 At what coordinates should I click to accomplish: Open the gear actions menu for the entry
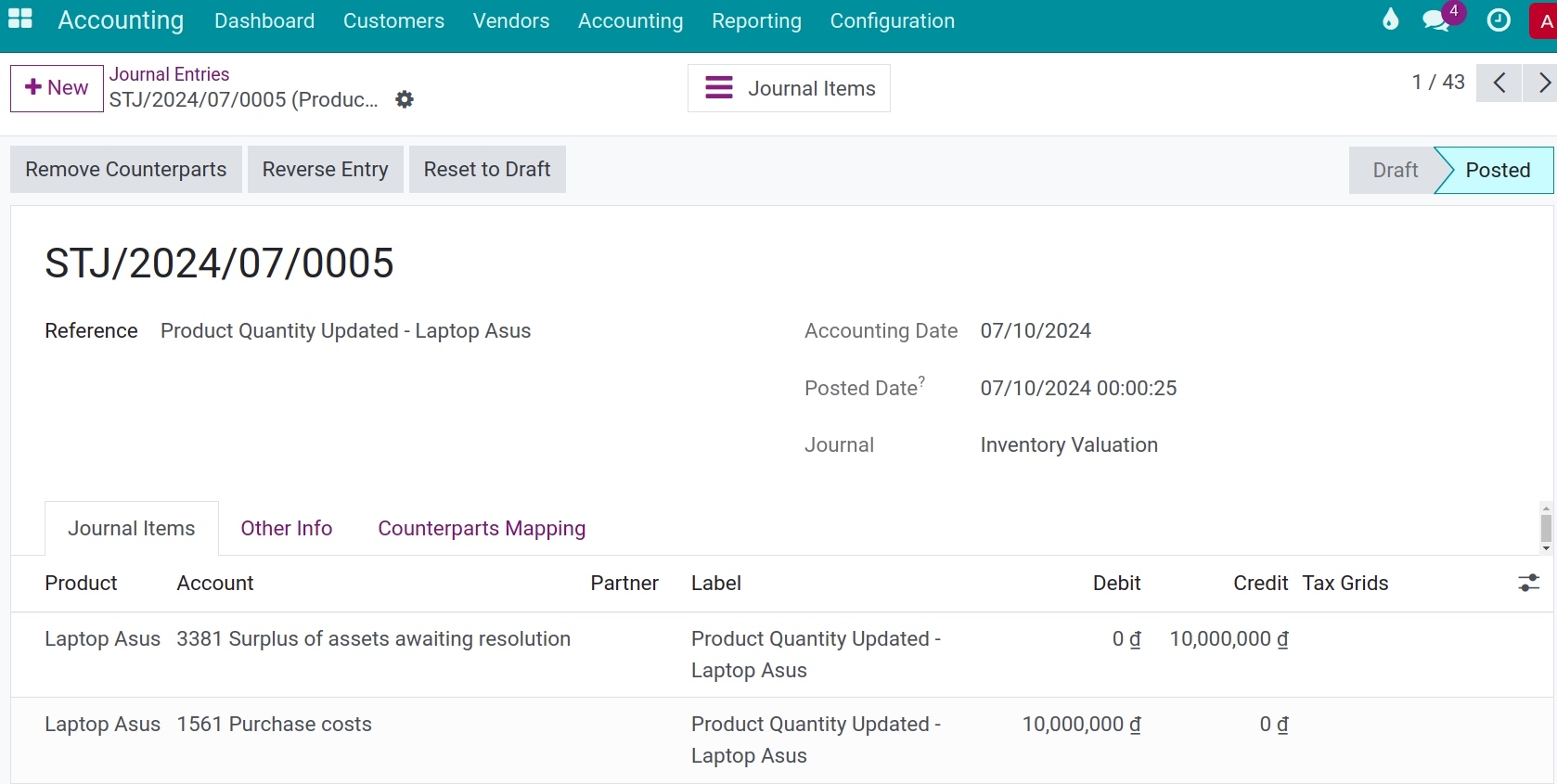(x=405, y=99)
